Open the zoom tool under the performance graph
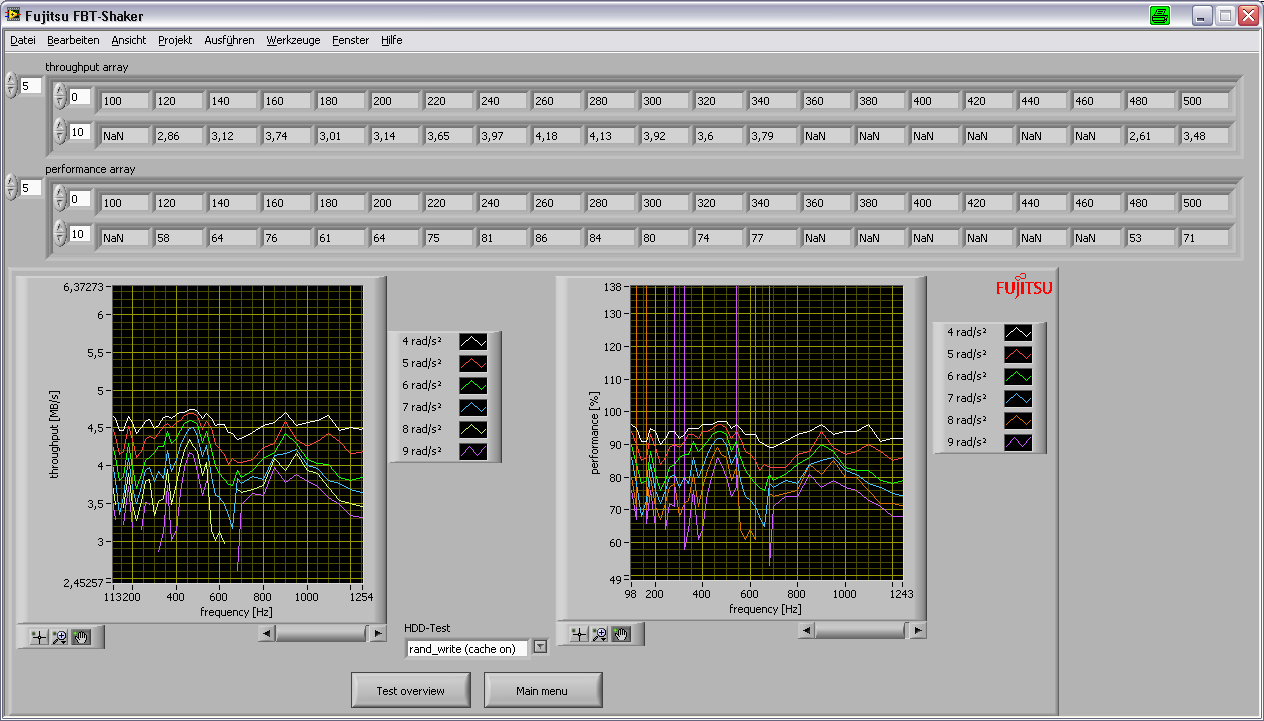The height and width of the screenshot is (721, 1264). point(600,633)
